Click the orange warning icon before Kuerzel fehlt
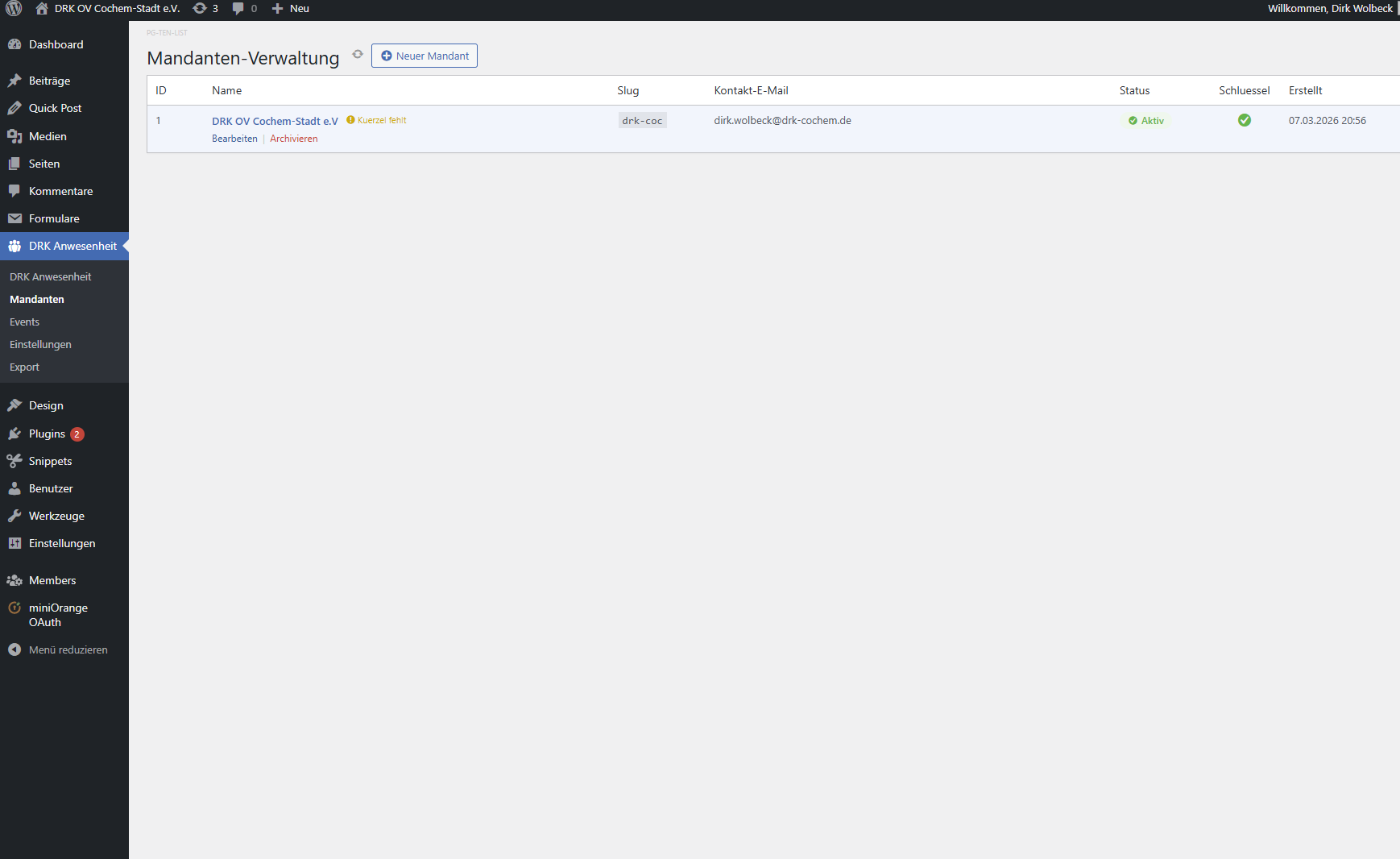 pyautogui.click(x=350, y=120)
